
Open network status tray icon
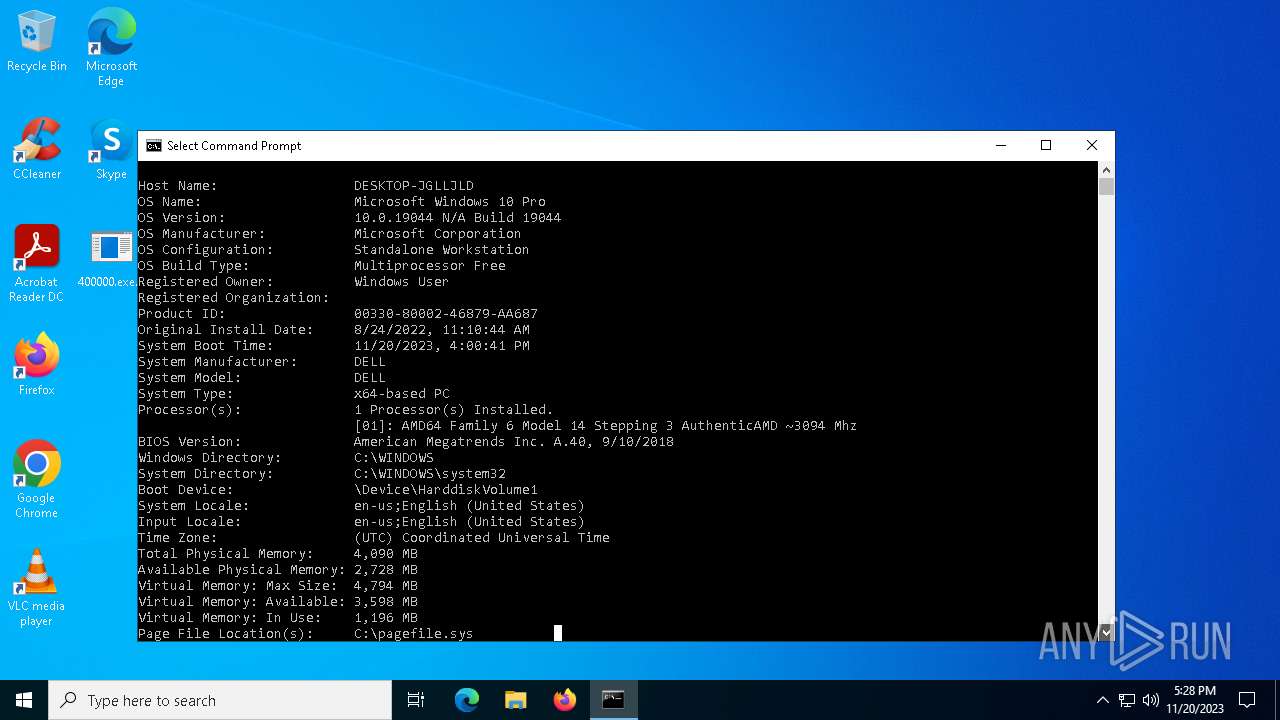(1127, 700)
